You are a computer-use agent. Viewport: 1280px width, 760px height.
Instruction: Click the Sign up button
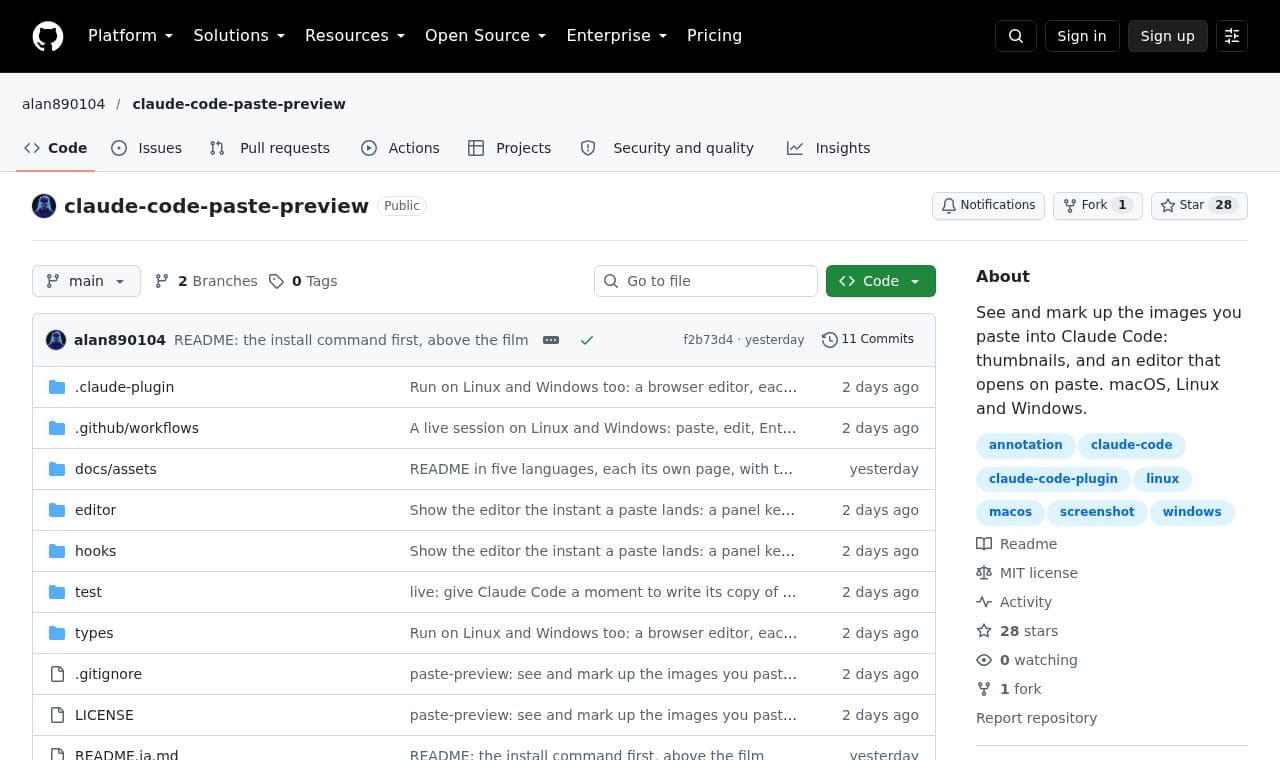[1168, 36]
